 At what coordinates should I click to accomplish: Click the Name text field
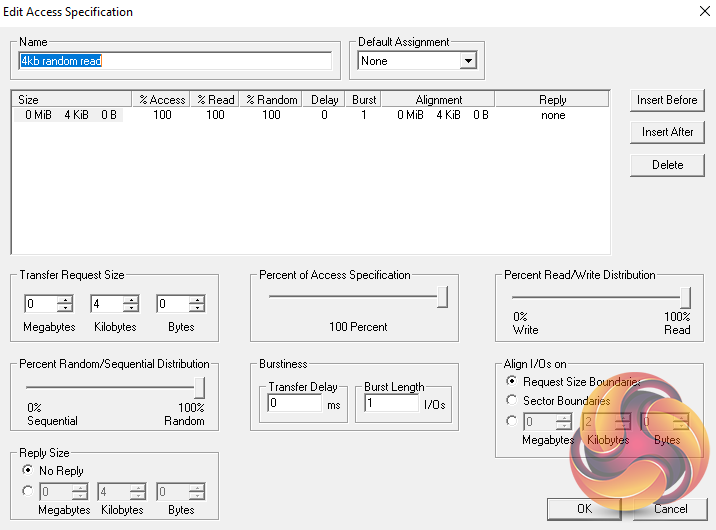175,61
